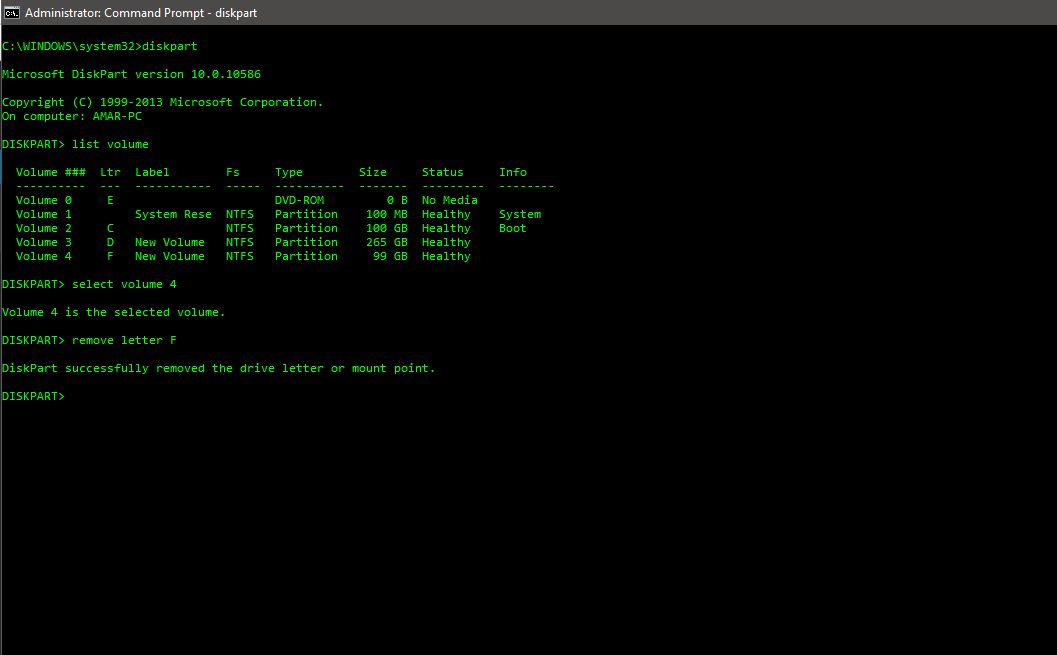Screen dimensions: 1057x655
Task: Click the Administrator: Command Prompt title text
Action: pos(142,12)
